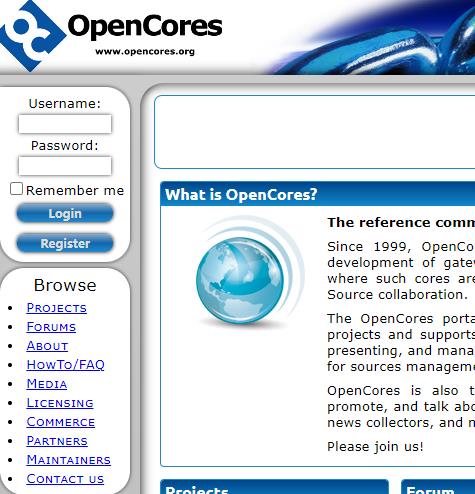Click the Login button
The height and width of the screenshot is (494, 475).
pyautogui.click(x=65, y=213)
